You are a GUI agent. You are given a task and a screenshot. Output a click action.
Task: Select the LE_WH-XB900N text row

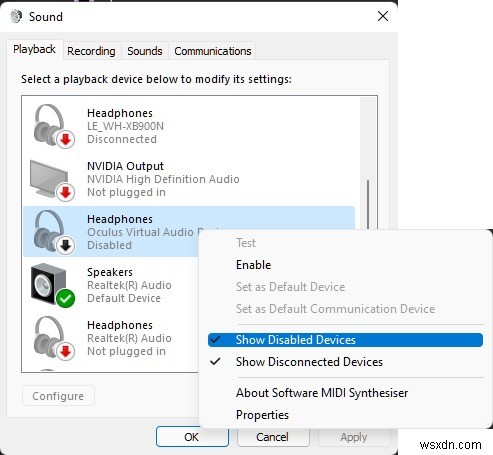pyautogui.click(x=125, y=126)
